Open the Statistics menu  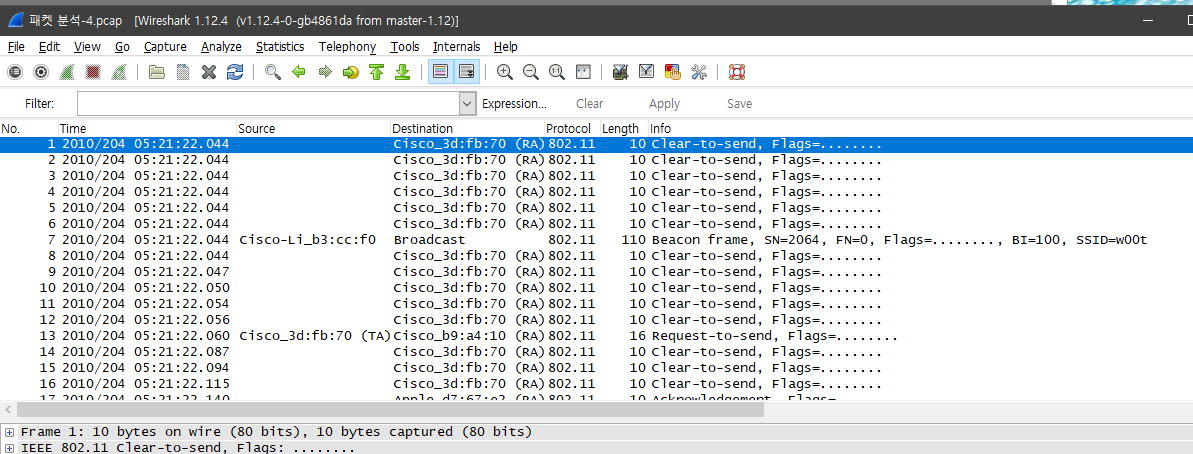point(280,47)
